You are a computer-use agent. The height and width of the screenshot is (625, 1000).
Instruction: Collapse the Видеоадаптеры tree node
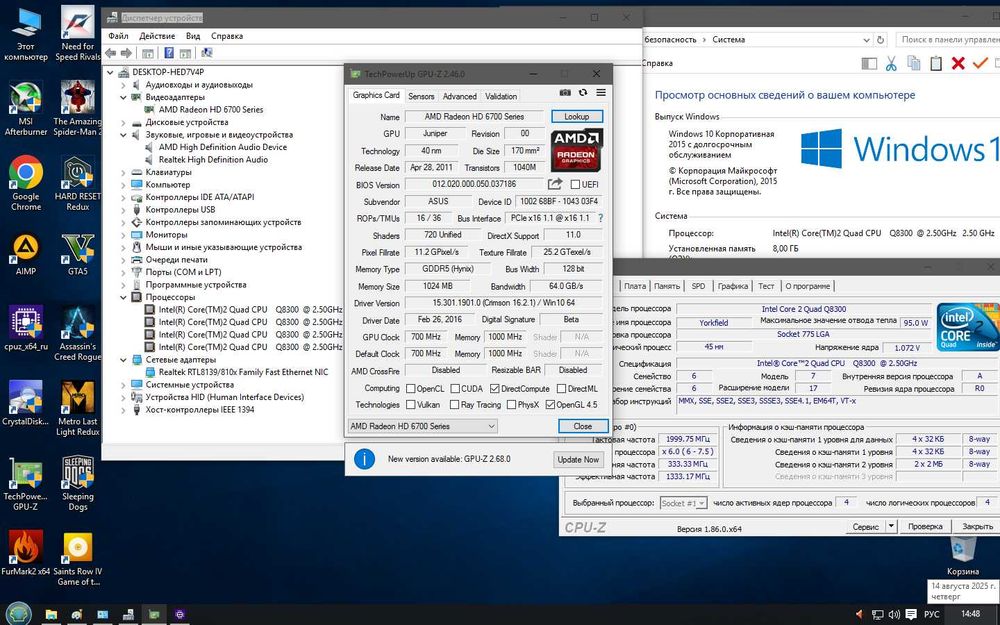pyautogui.click(x=124, y=97)
